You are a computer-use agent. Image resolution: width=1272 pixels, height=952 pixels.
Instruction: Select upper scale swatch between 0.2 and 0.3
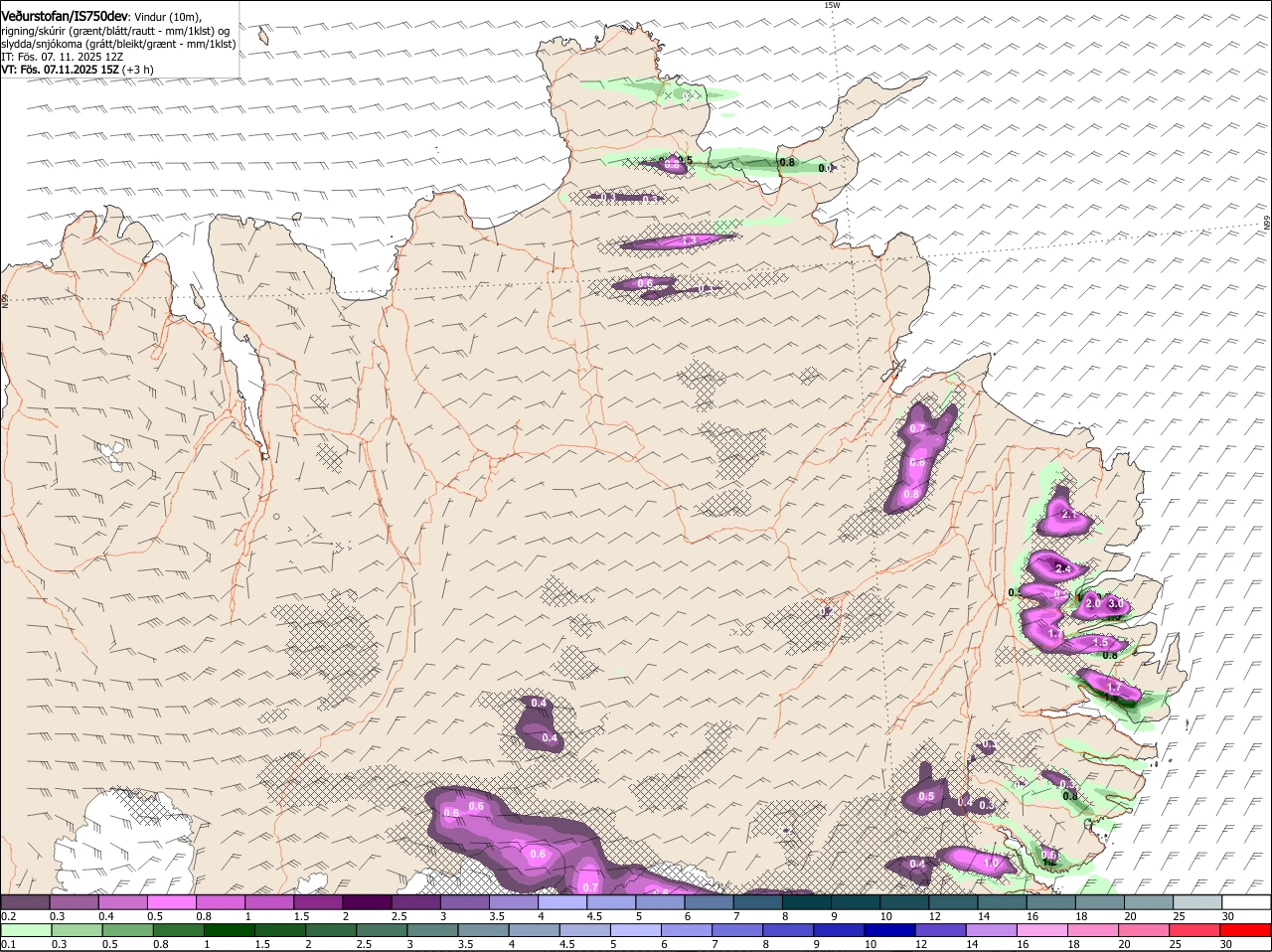point(25,902)
